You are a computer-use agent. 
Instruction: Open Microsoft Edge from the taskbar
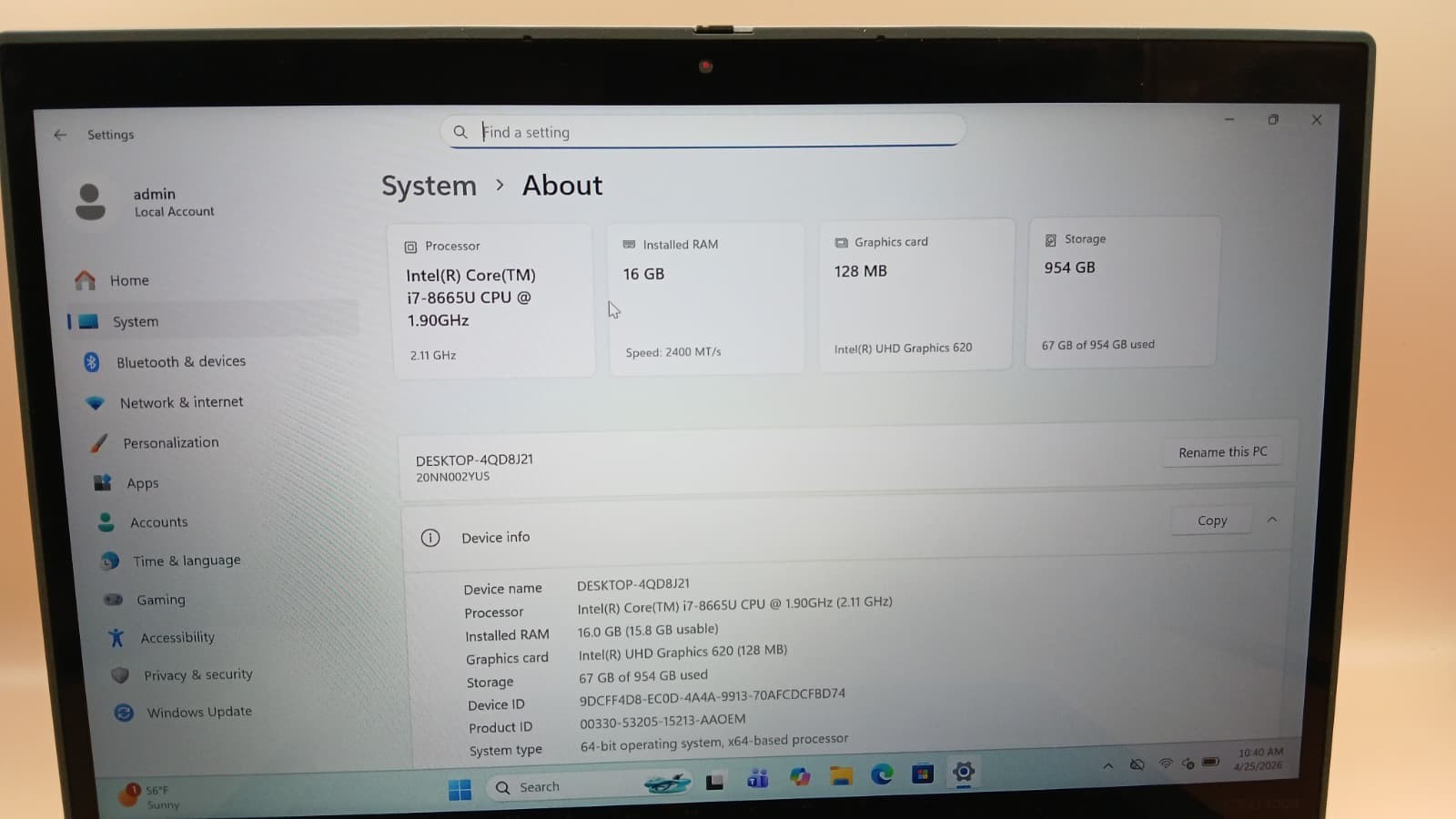(x=882, y=774)
